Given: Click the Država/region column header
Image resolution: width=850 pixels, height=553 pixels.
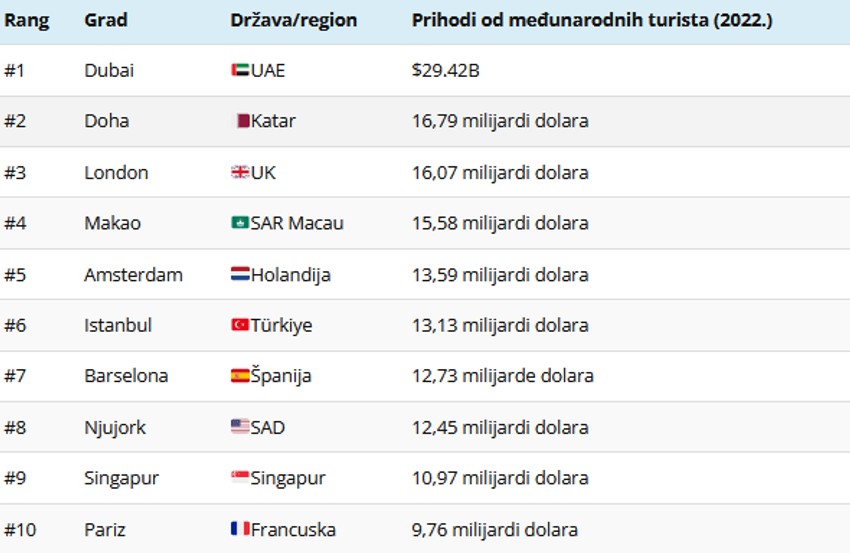Looking at the screenshot, I should 293,20.
